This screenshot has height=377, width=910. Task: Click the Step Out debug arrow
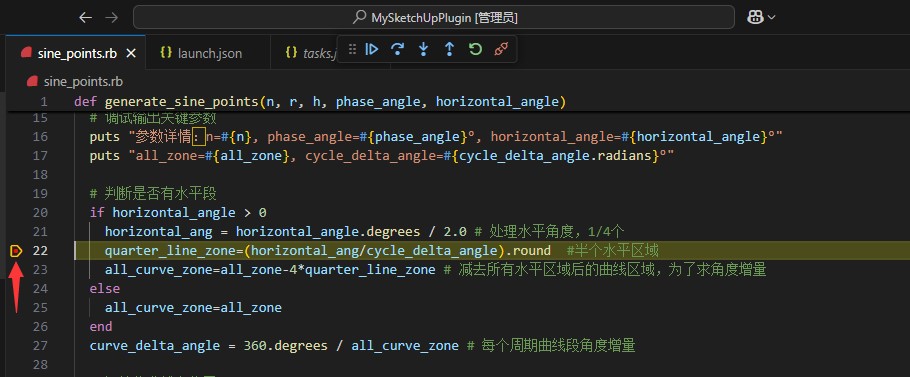(449, 49)
